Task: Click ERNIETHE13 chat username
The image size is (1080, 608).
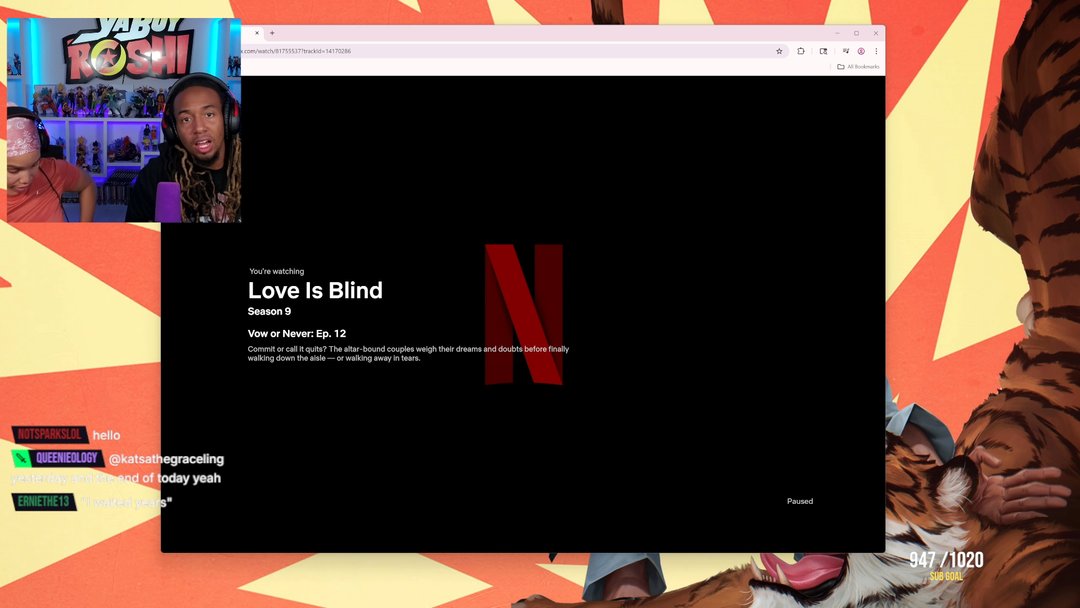Action: pyautogui.click(x=45, y=501)
